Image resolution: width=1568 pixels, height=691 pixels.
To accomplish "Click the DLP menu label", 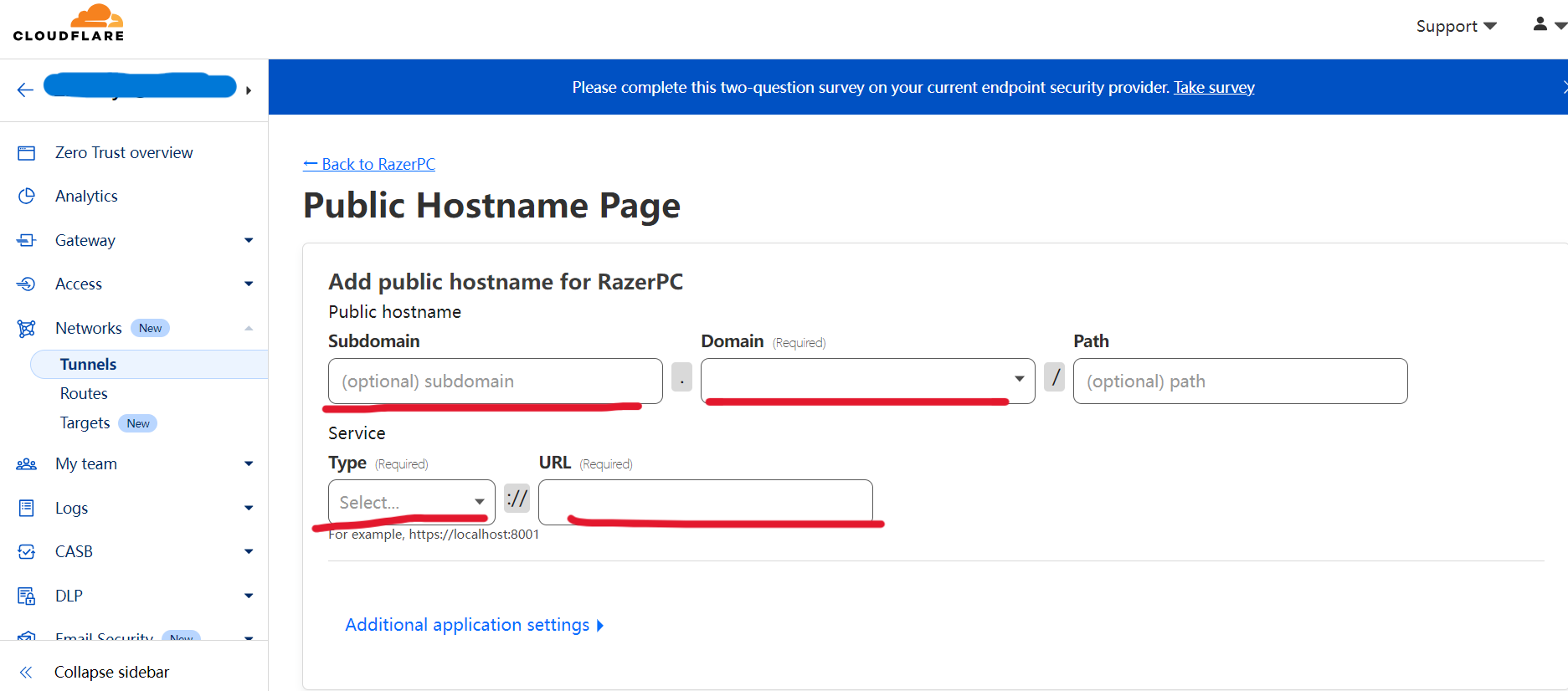I will [x=69, y=596].
